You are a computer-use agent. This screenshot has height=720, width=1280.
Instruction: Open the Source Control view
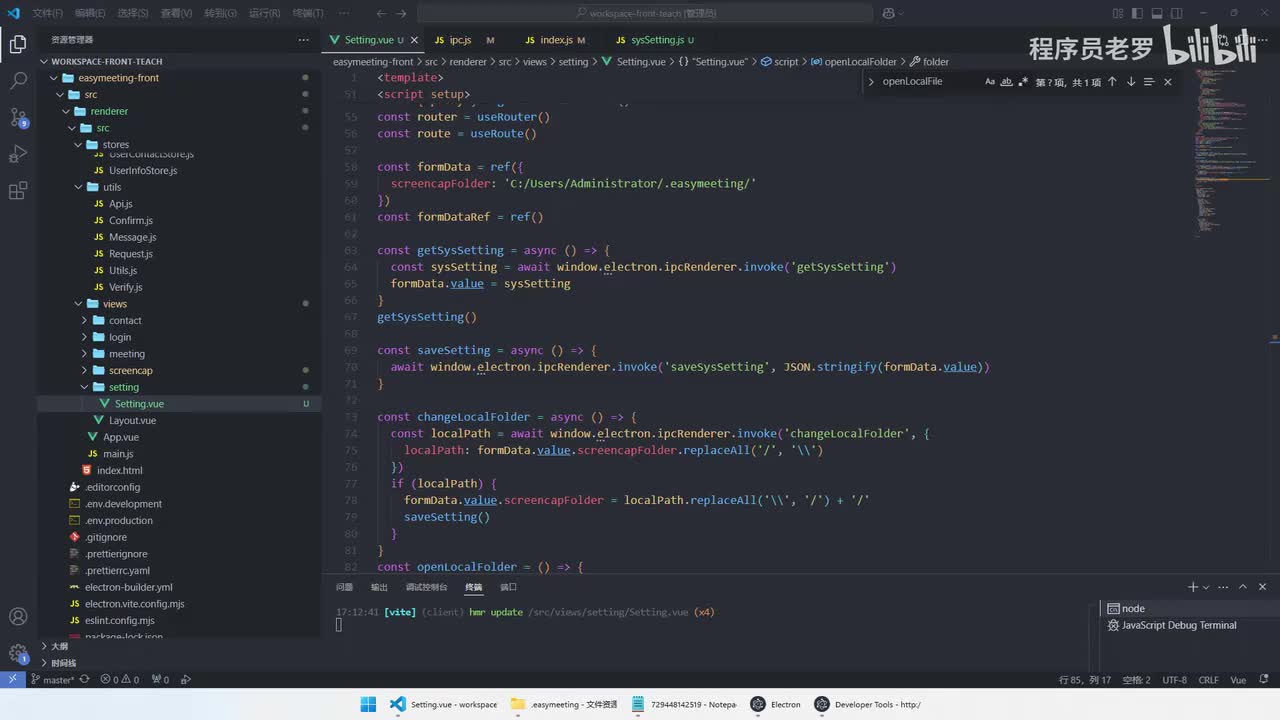pos(18,117)
